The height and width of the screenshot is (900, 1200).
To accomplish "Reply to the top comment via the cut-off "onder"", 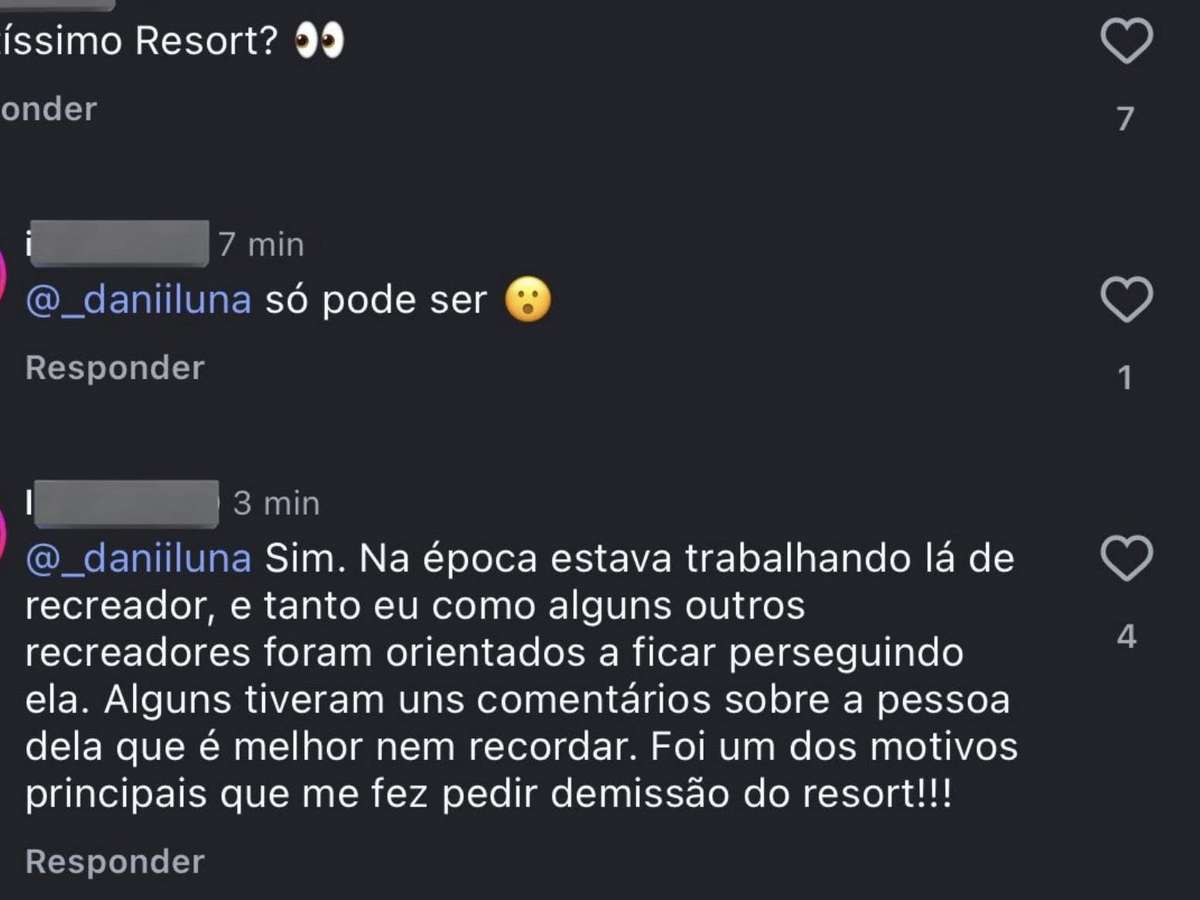I will point(48,109).
